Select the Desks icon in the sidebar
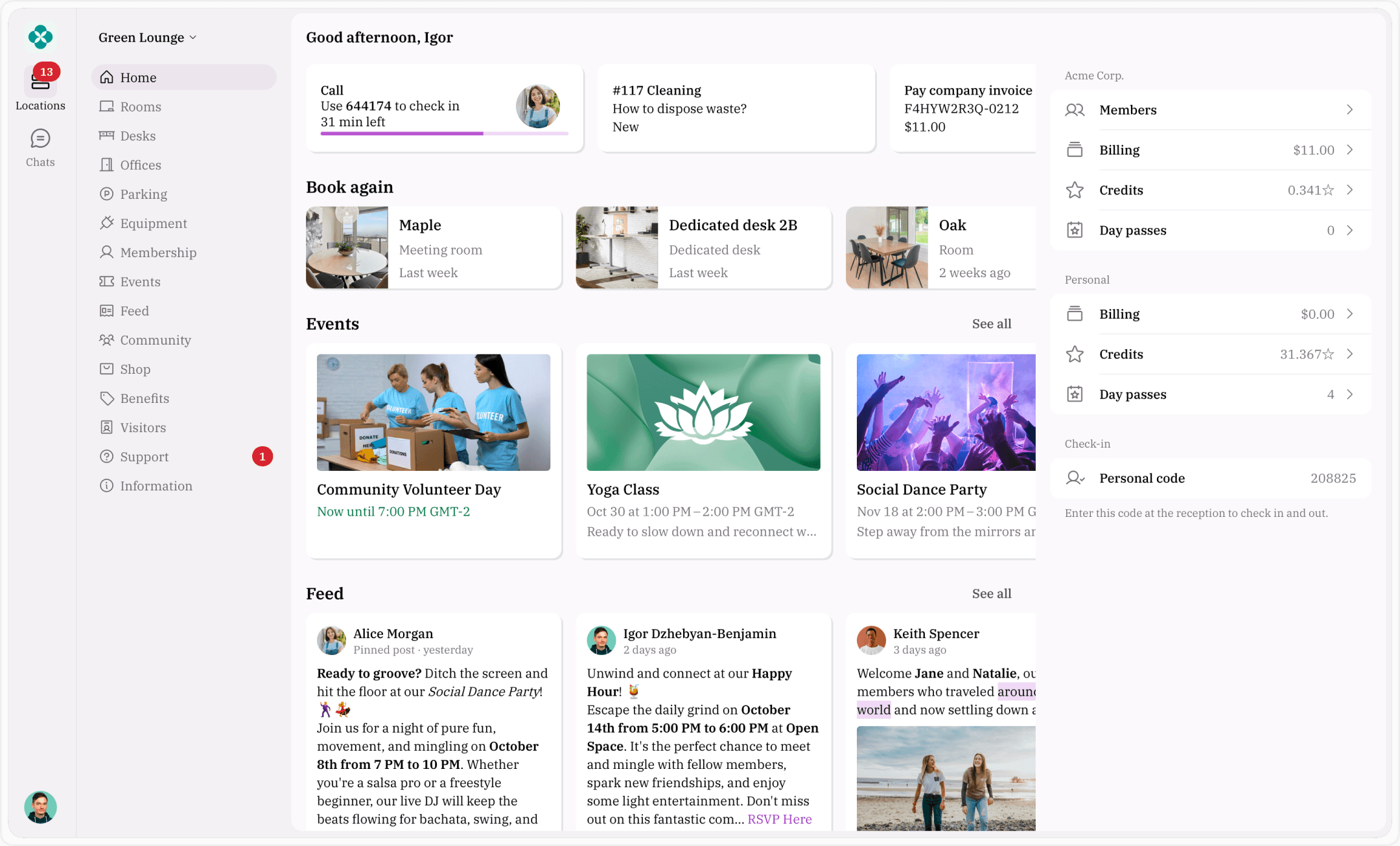The height and width of the screenshot is (846, 1400). pos(106,135)
